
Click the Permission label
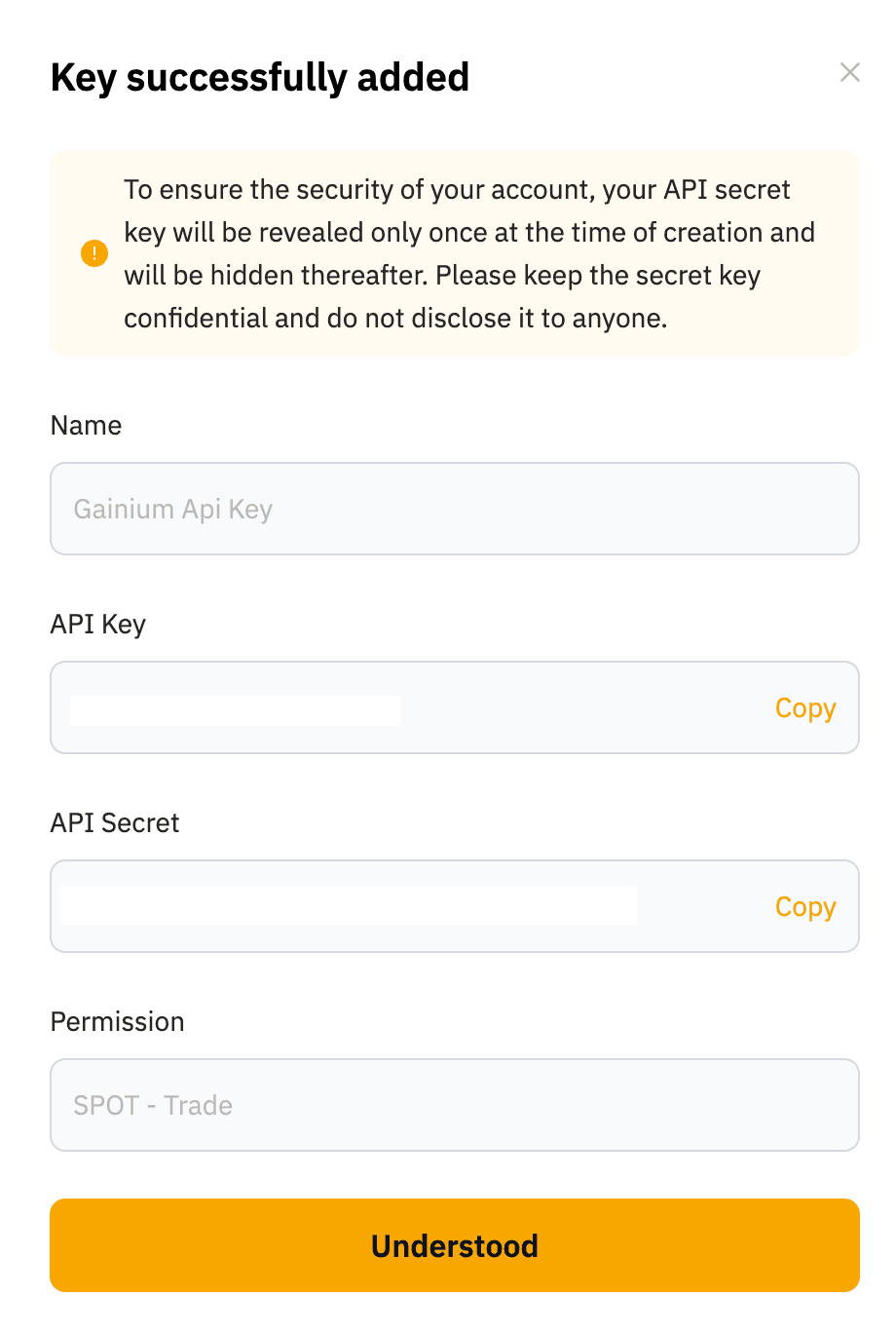point(117,1022)
